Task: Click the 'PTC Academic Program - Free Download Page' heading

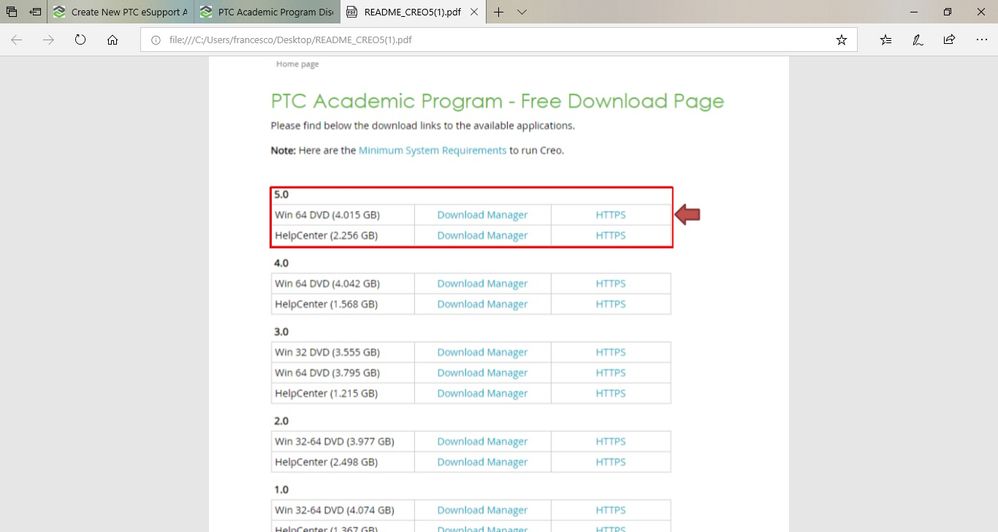Action: tap(497, 102)
